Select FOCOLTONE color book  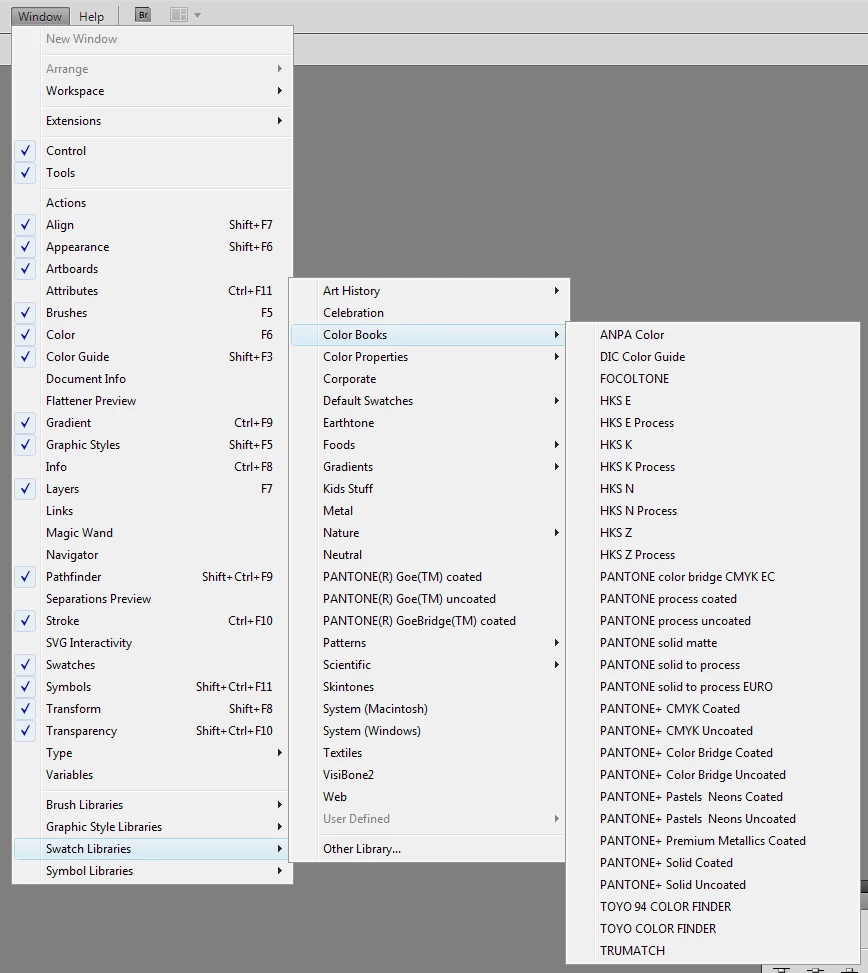coord(713,379)
